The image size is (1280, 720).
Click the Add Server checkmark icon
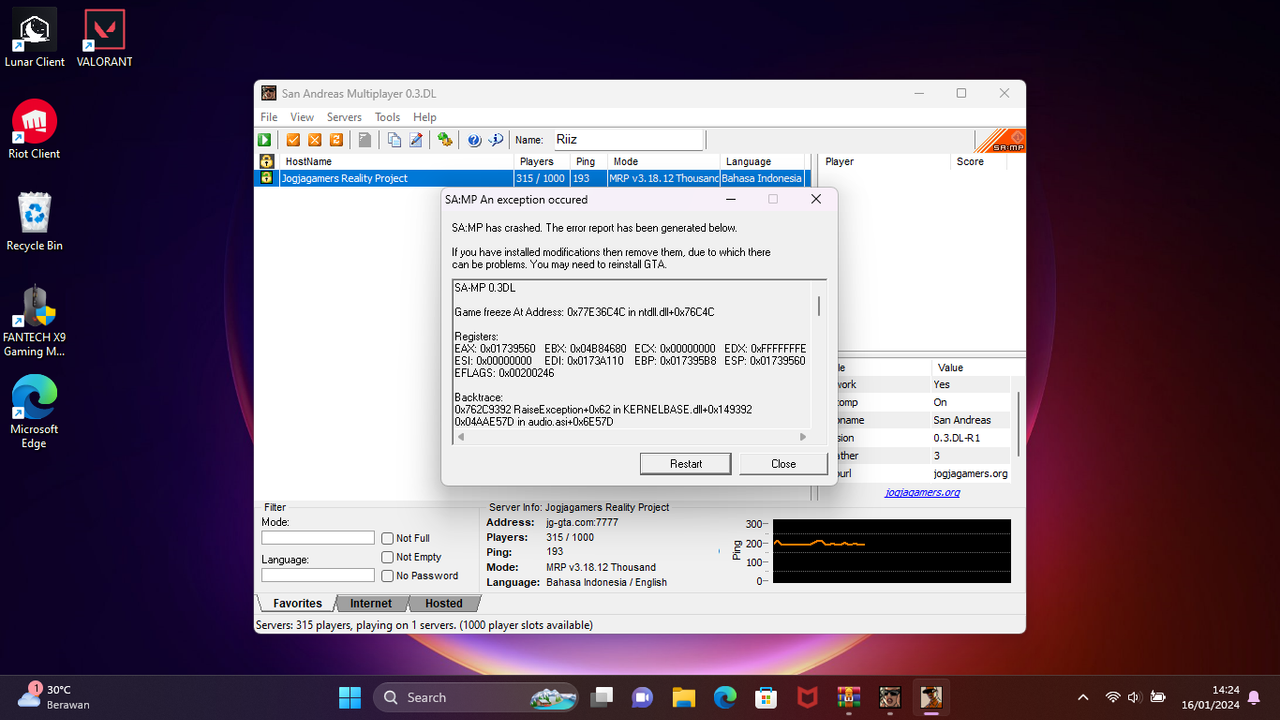(x=293, y=140)
